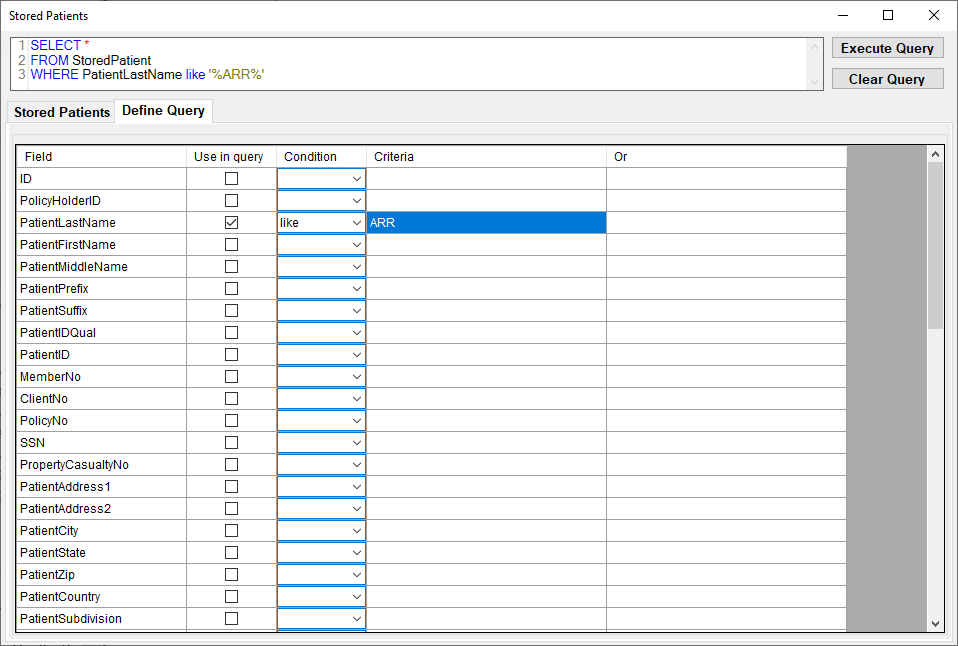
Task: Expand the ClientNo condition dropdown
Action: tap(321, 398)
